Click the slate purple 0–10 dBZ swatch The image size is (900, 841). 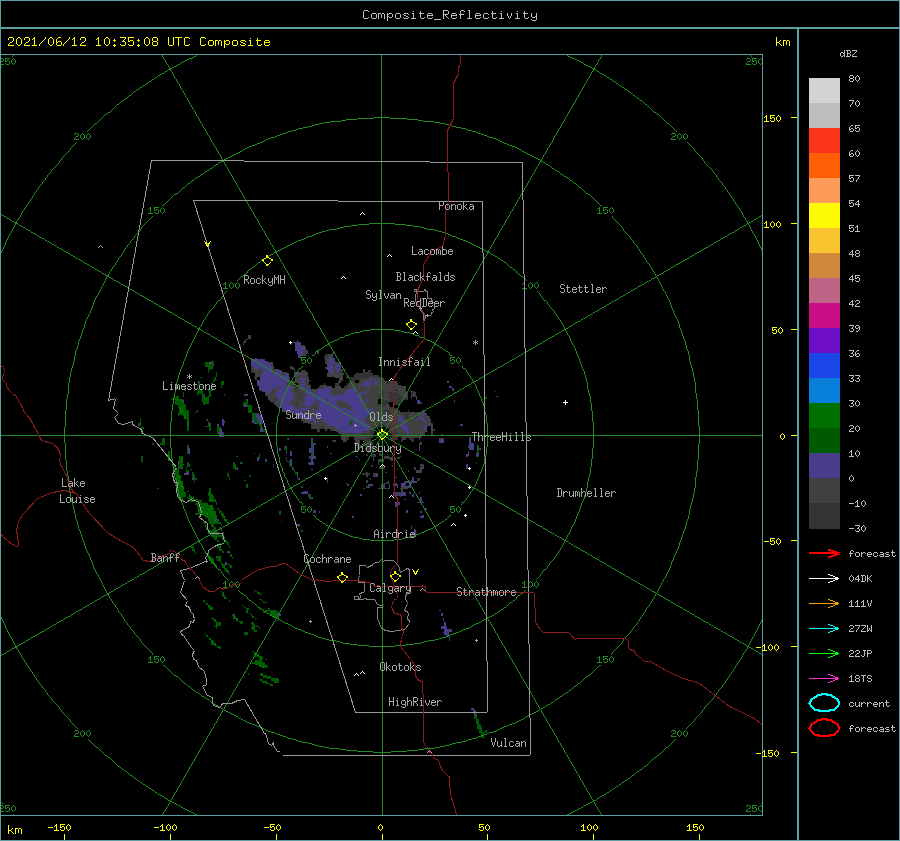[824, 466]
